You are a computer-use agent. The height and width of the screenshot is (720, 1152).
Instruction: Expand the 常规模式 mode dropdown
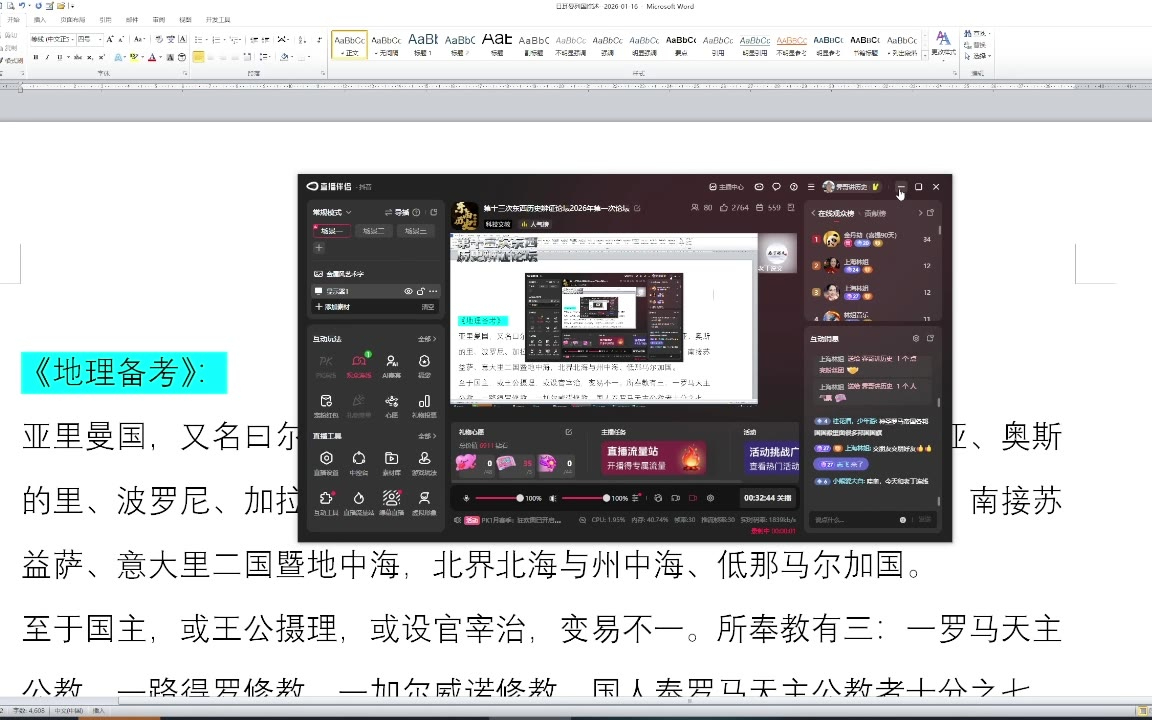(x=331, y=212)
